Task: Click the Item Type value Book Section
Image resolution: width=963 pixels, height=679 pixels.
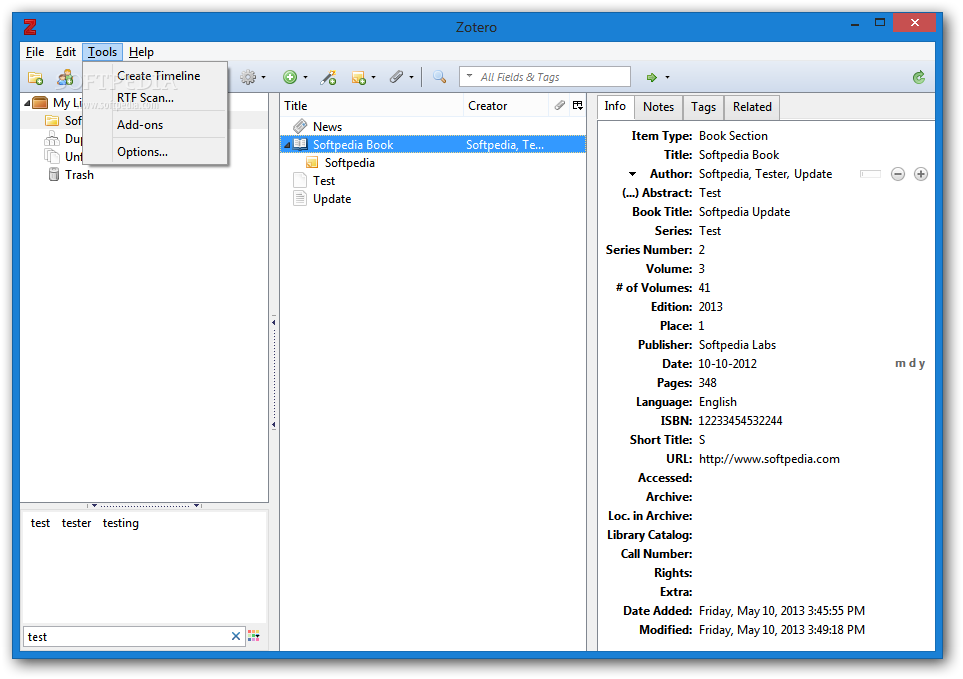Action: pyautogui.click(x=733, y=136)
